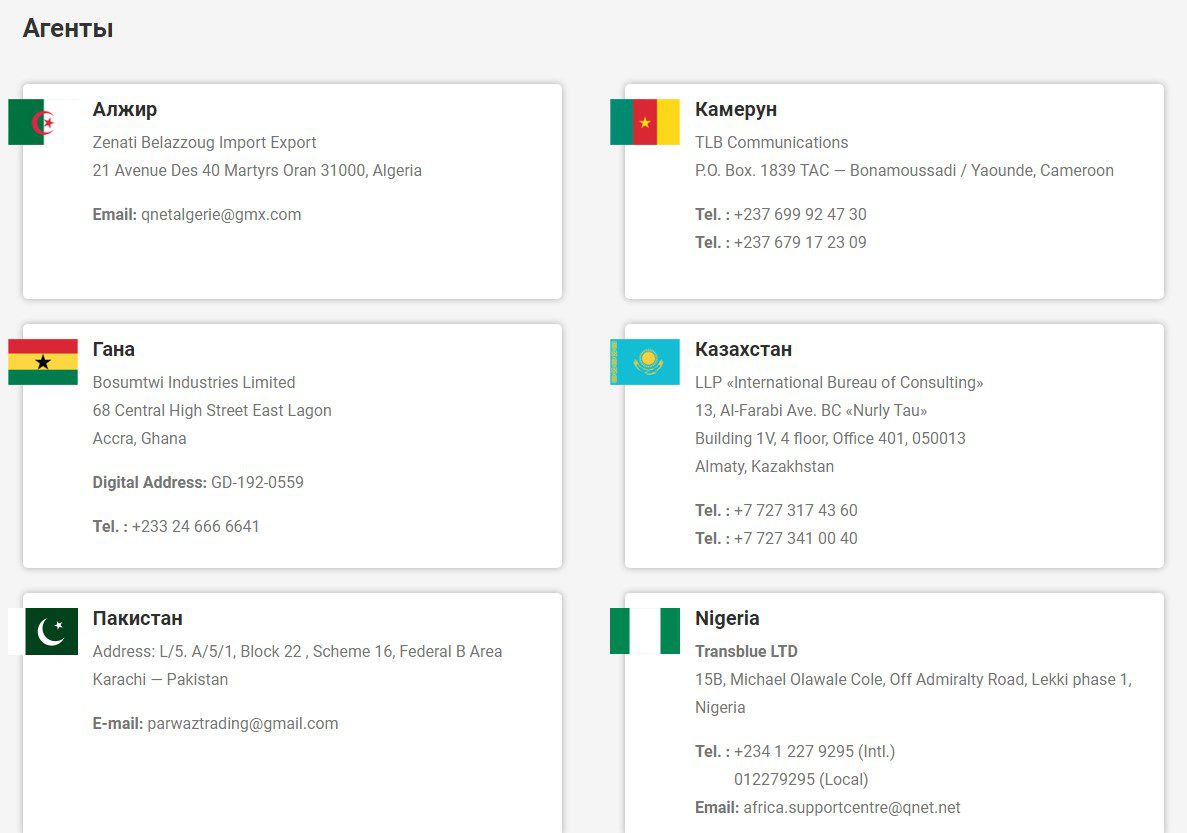Click the parwaztrading@gmail.com email address
Viewport: 1187px width, 833px height.
[x=243, y=723]
